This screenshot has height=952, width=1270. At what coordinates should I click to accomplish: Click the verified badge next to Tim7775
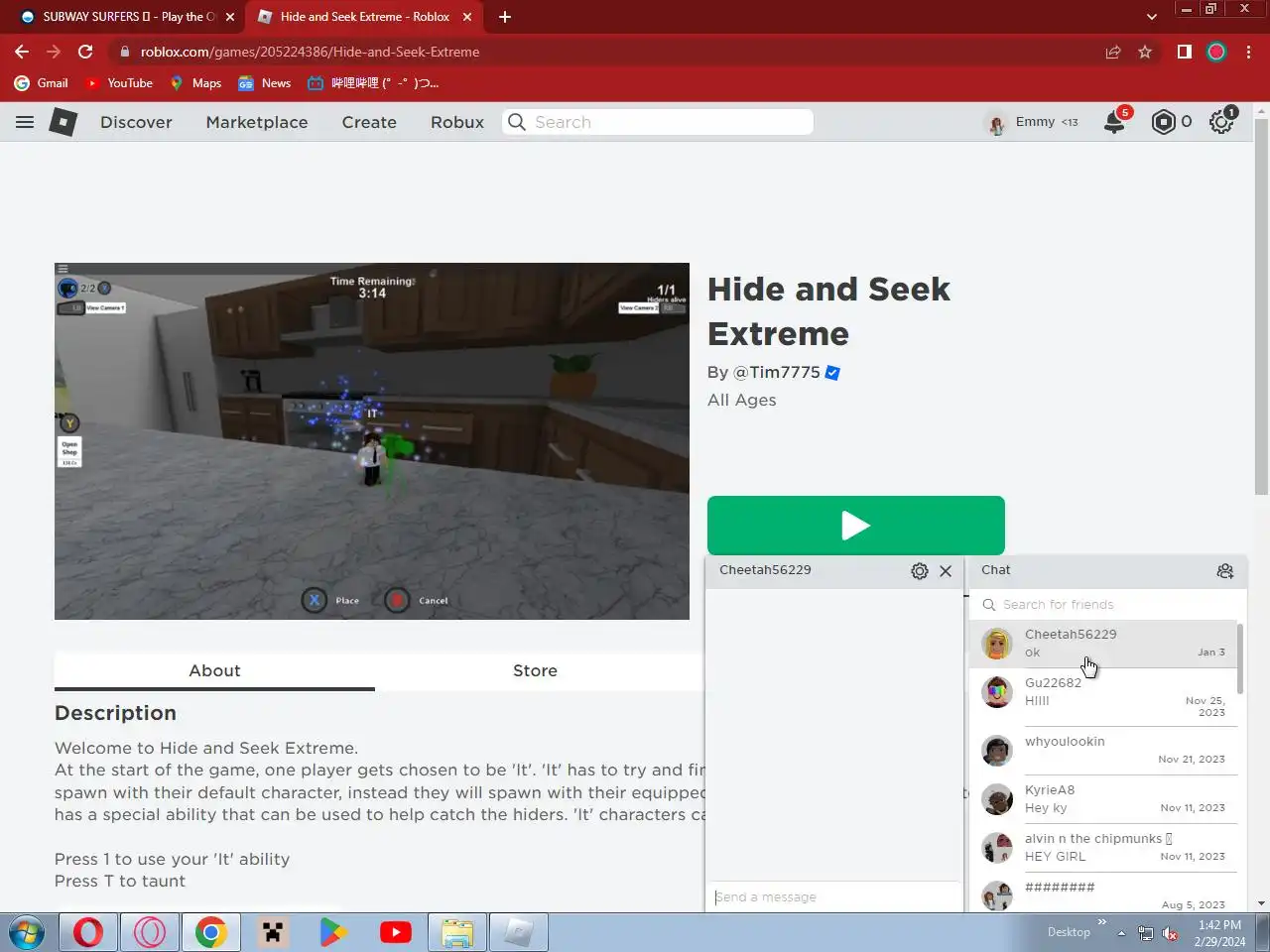click(x=832, y=373)
